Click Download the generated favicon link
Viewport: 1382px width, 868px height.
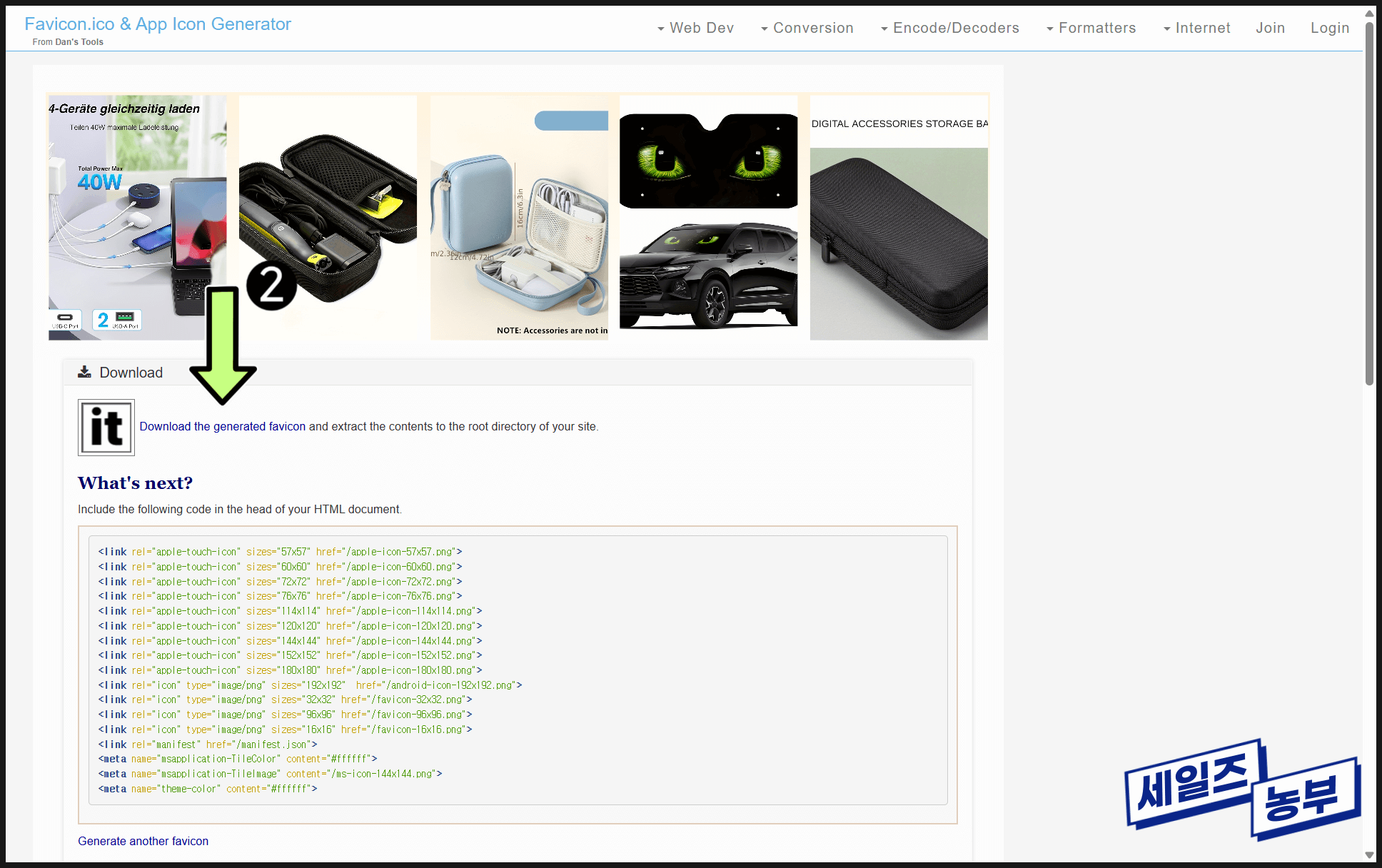tap(222, 426)
